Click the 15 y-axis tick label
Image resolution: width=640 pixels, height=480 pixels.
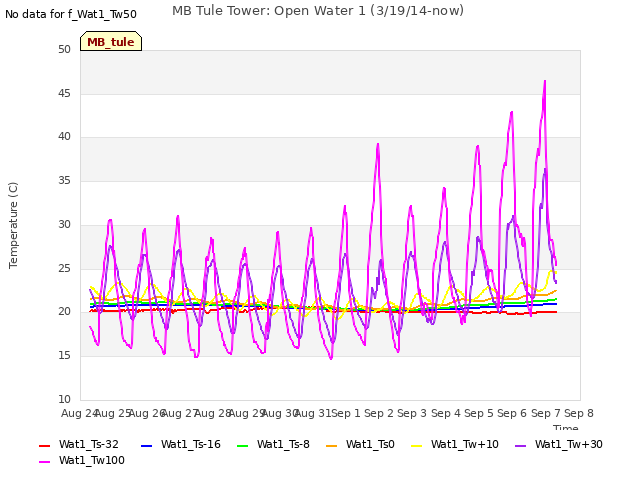pos(64,356)
